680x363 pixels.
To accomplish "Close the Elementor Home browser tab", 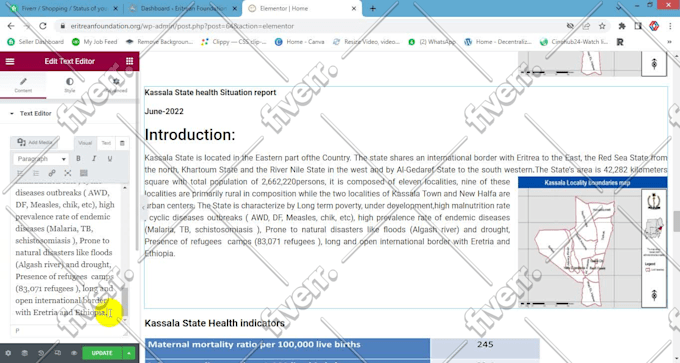I will pyautogui.click(x=354, y=8).
